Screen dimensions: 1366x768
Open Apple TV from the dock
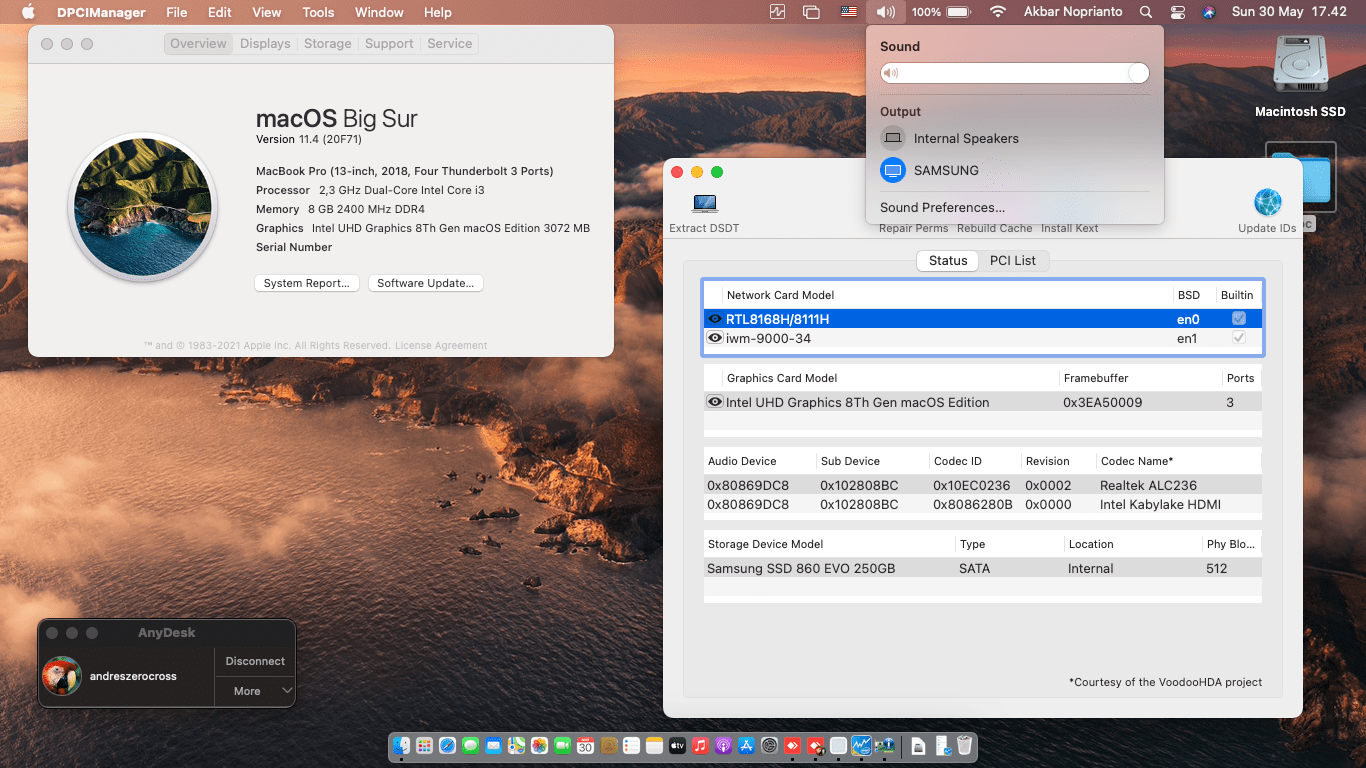click(x=677, y=746)
